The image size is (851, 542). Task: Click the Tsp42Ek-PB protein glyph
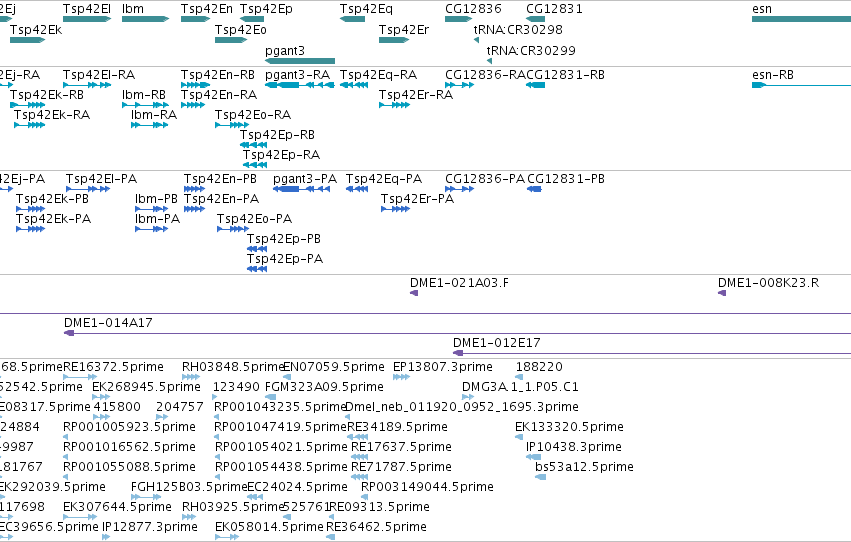(30, 209)
